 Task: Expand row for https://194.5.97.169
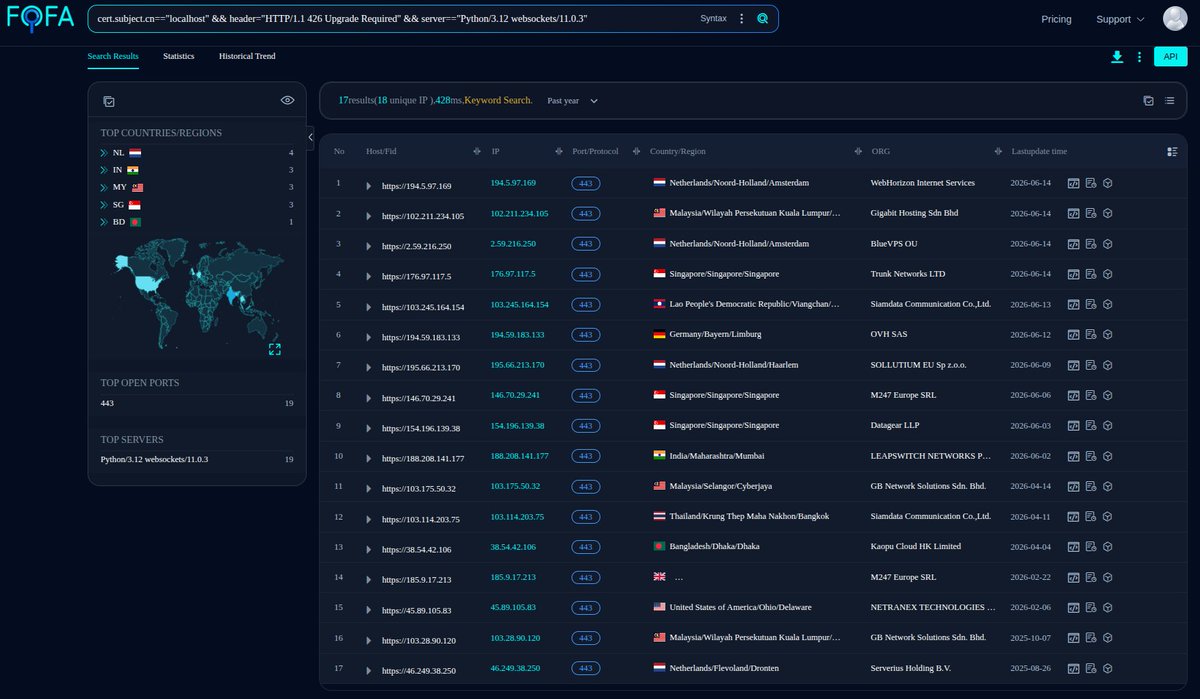(368, 186)
